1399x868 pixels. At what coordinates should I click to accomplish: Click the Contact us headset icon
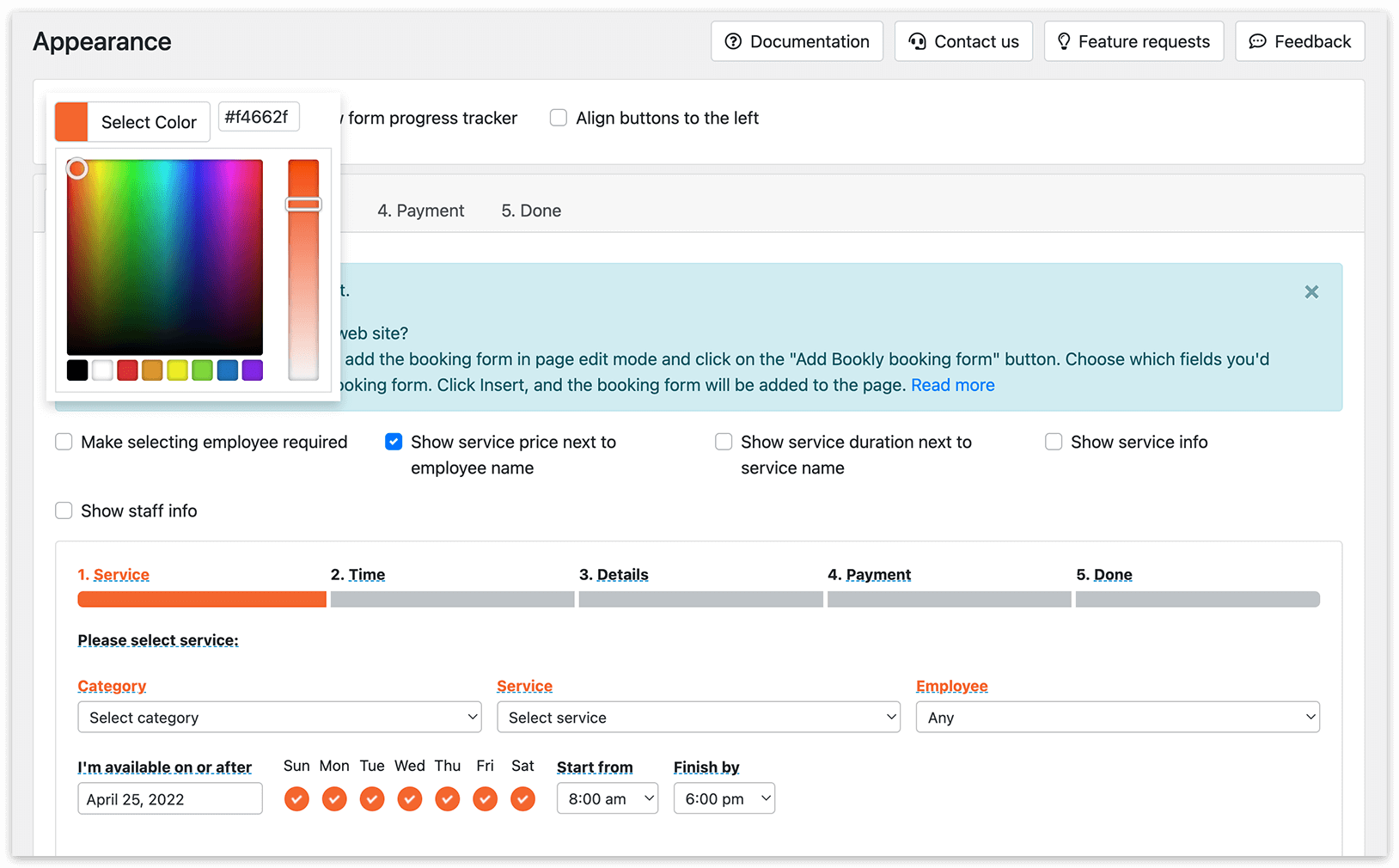917,41
